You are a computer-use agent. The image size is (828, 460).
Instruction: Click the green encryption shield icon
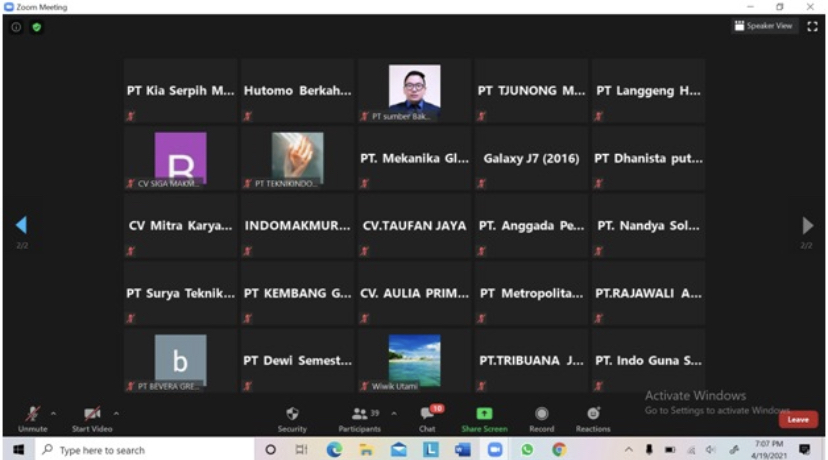pyautogui.click(x=37, y=27)
